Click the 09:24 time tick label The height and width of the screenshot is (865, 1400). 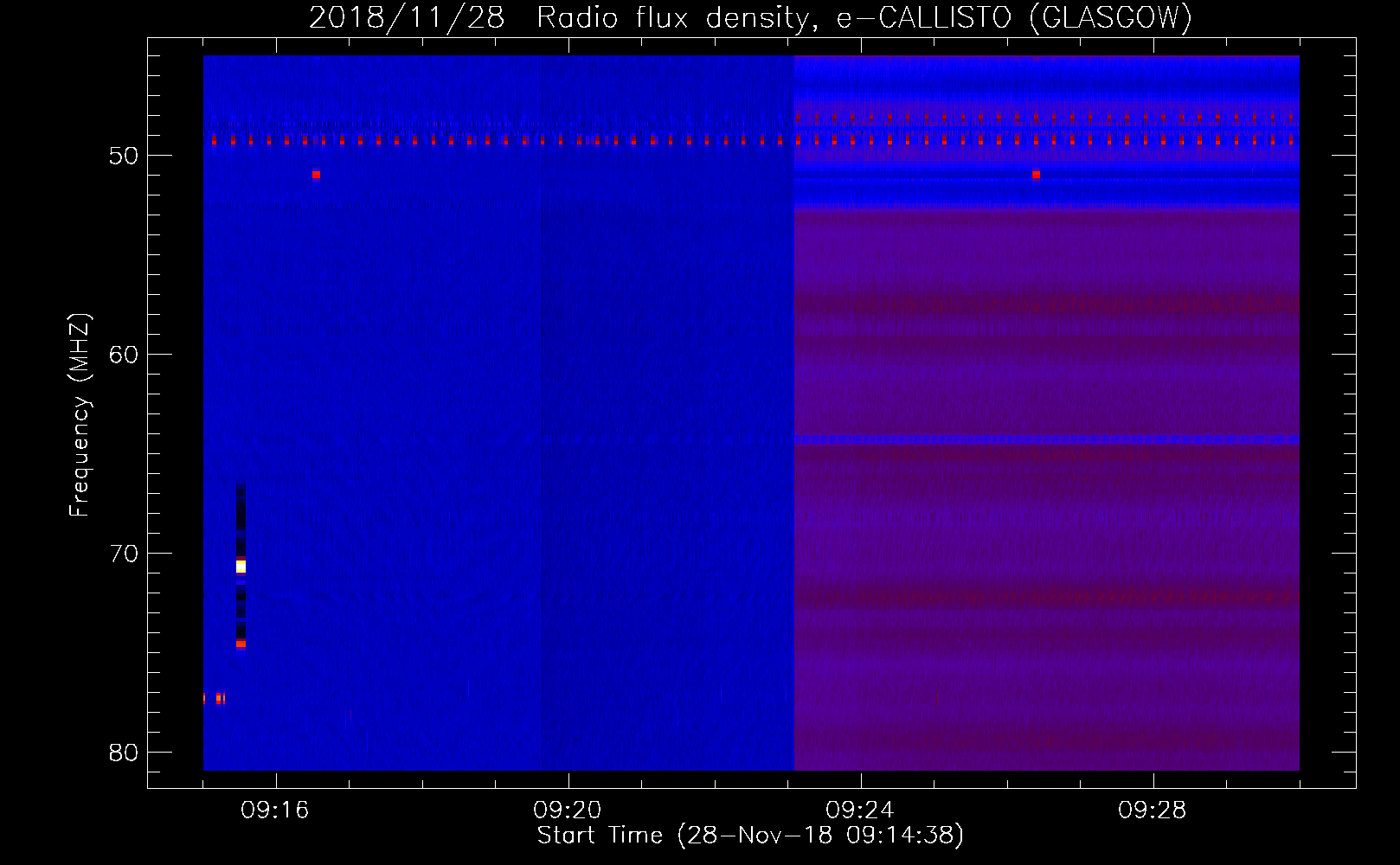(860, 811)
